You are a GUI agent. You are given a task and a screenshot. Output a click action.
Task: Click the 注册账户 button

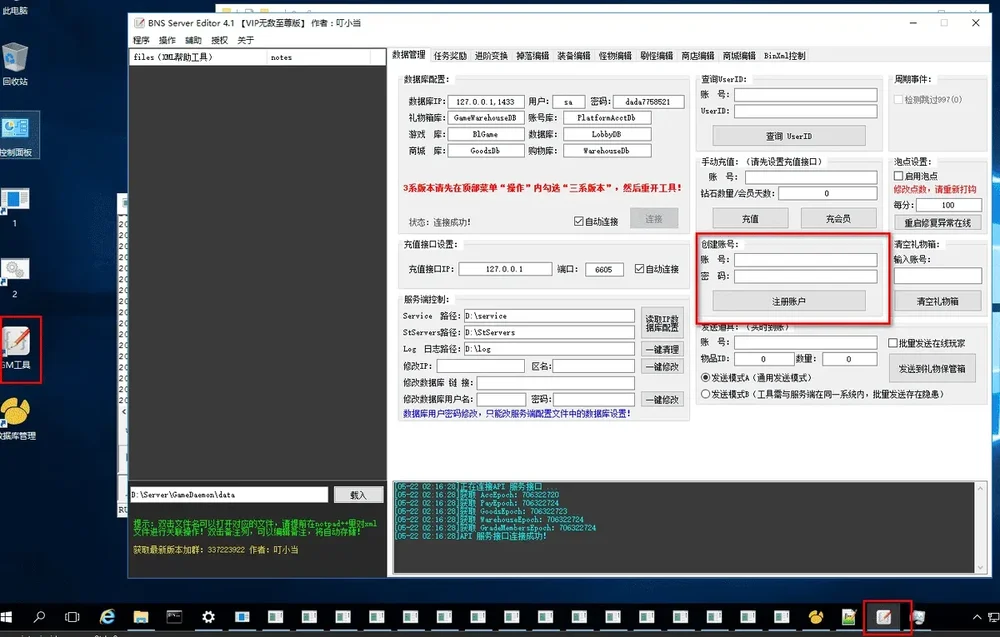[789, 301]
